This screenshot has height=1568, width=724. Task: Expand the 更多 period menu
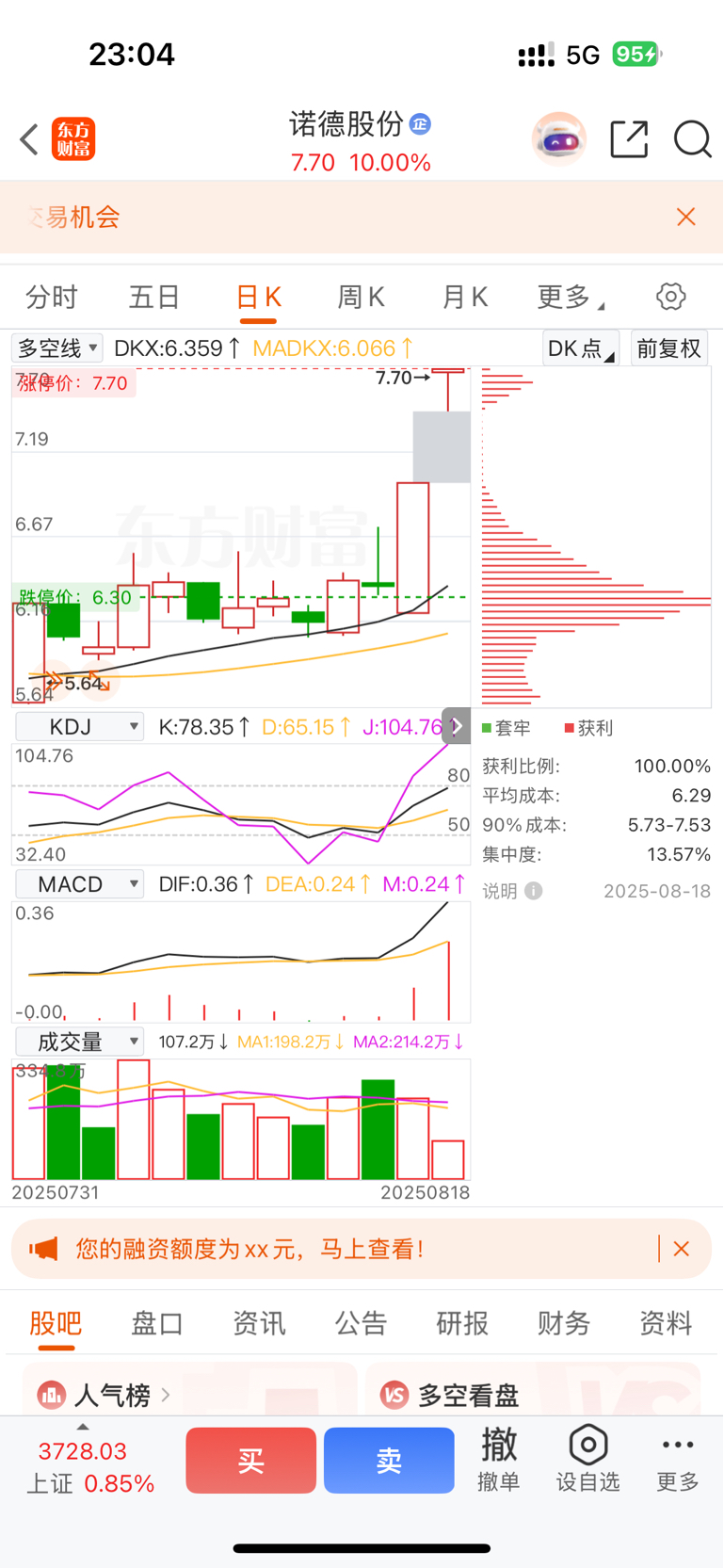(x=571, y=298)
